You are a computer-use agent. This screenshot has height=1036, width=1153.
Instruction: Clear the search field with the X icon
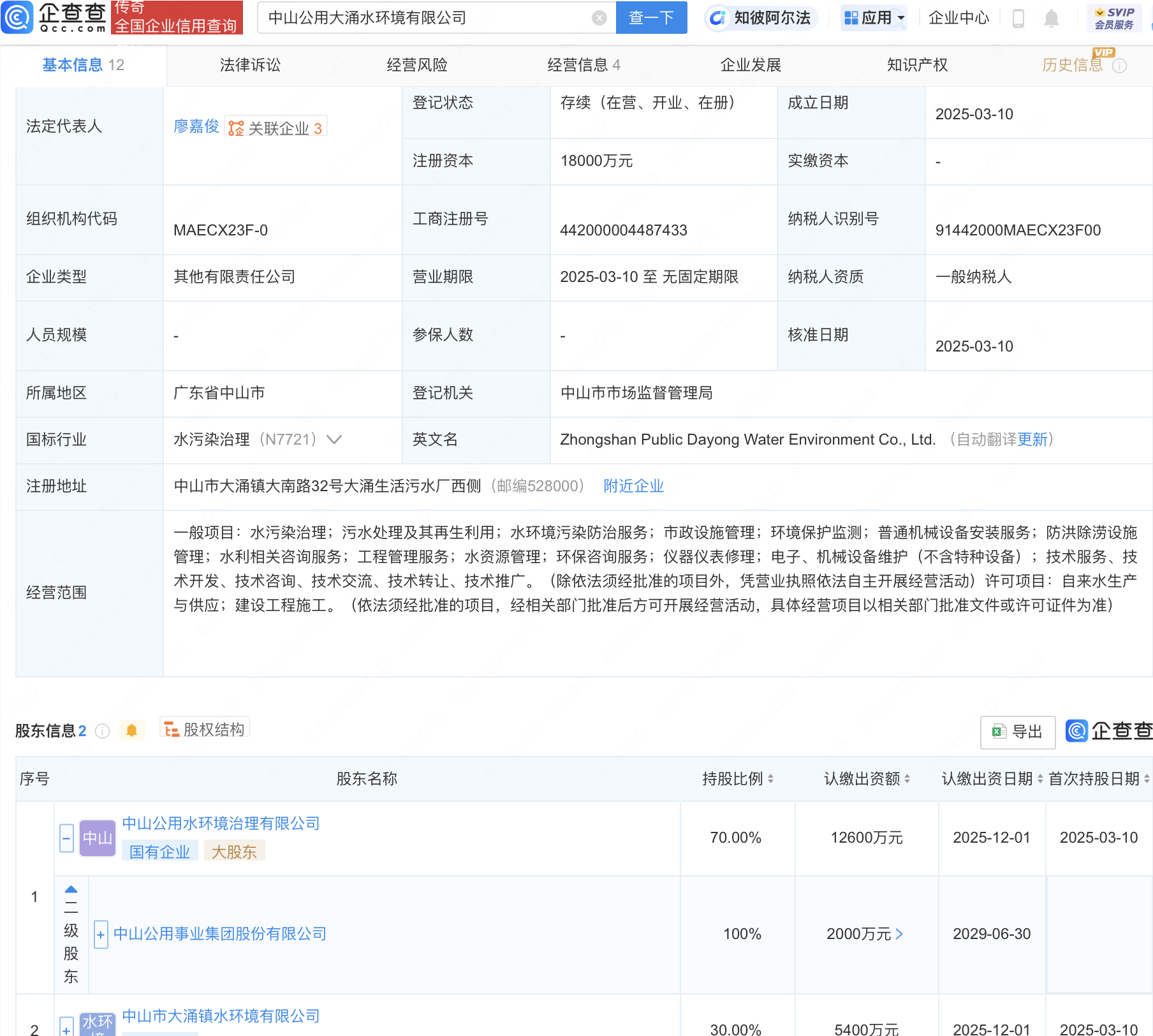point(599,18)
